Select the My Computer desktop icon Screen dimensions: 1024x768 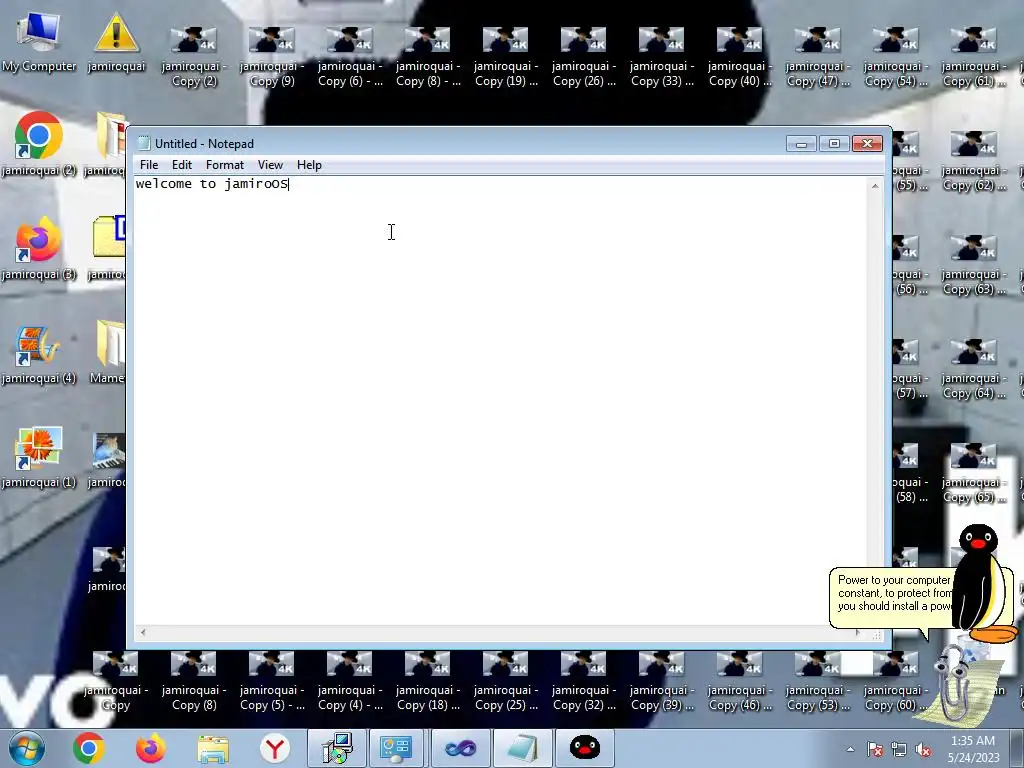[39, 43]
